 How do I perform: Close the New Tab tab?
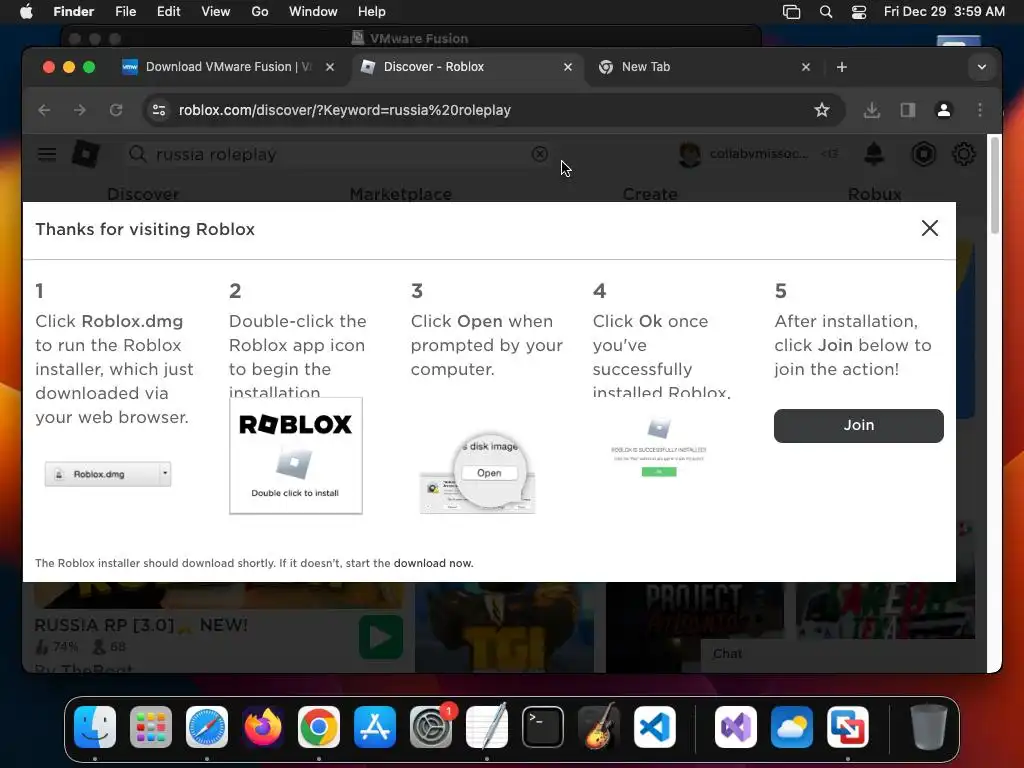[806, 67]
